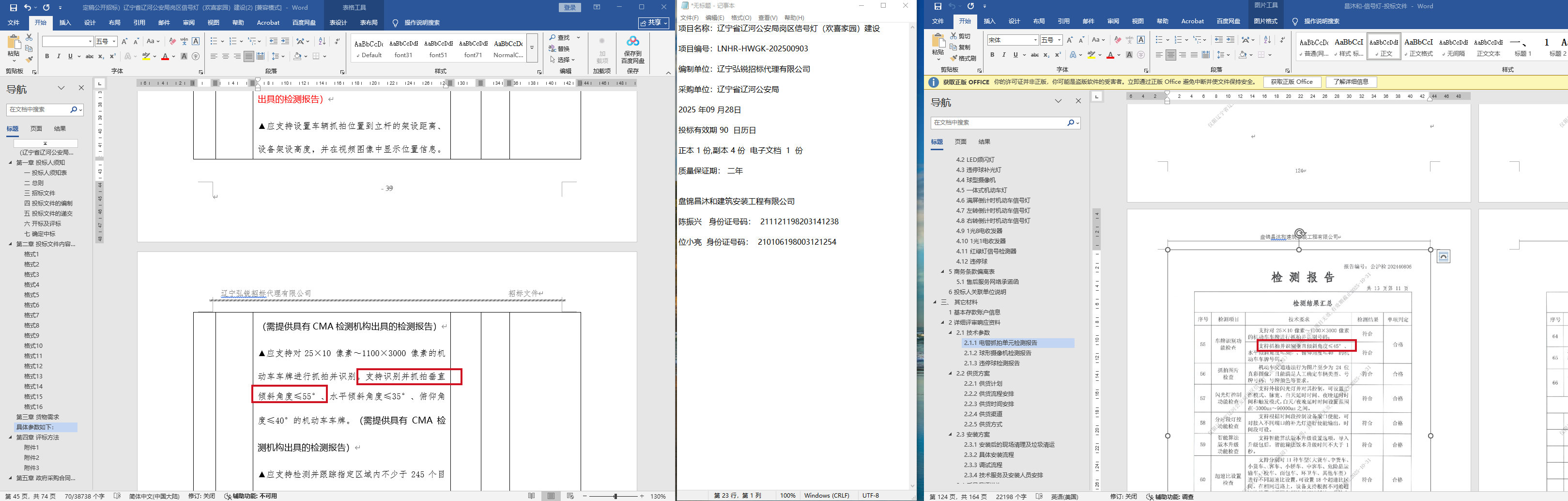Click Save to Baidu Netdisk button
The height and width of the screenshot is (501, 1568).
pos(632,49)
